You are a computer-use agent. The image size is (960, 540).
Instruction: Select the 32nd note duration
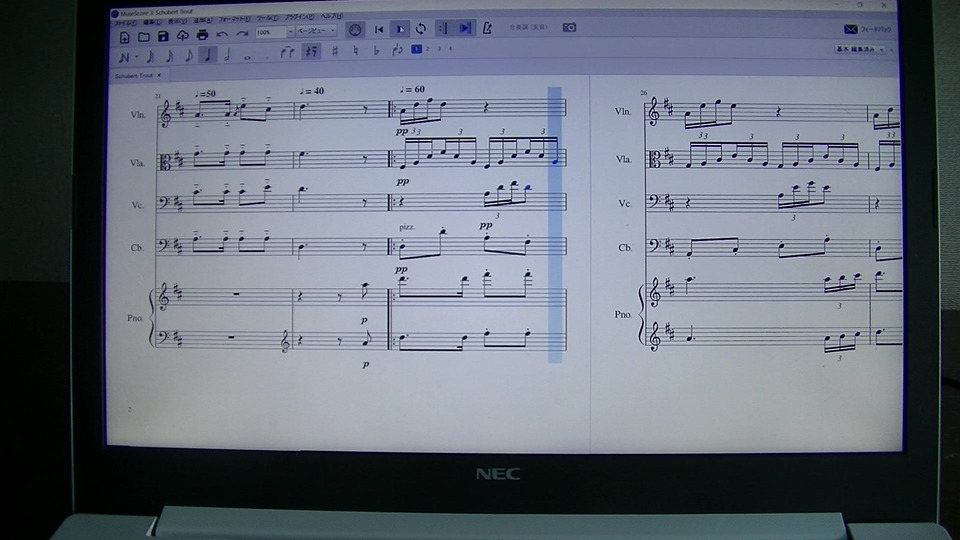click(150, 56)
